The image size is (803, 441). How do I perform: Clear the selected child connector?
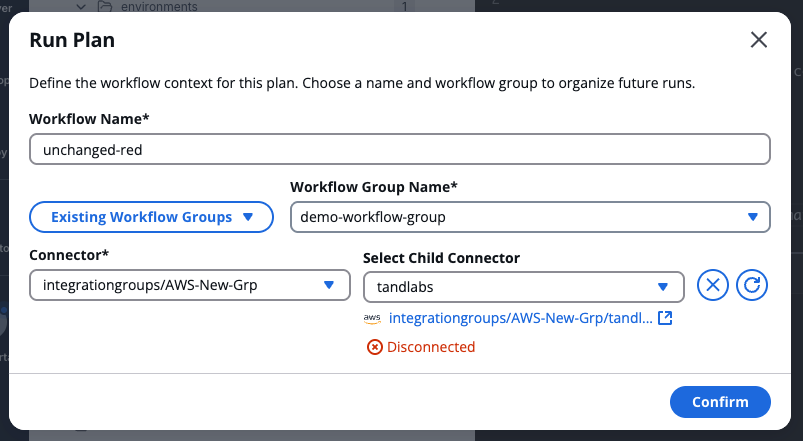713,287
